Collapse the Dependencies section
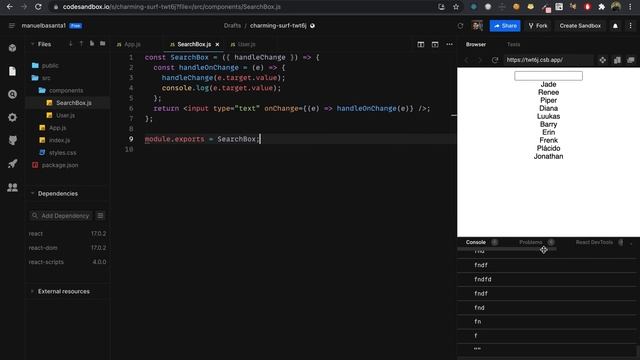640x360 pixels. click(x=33, y=193)
